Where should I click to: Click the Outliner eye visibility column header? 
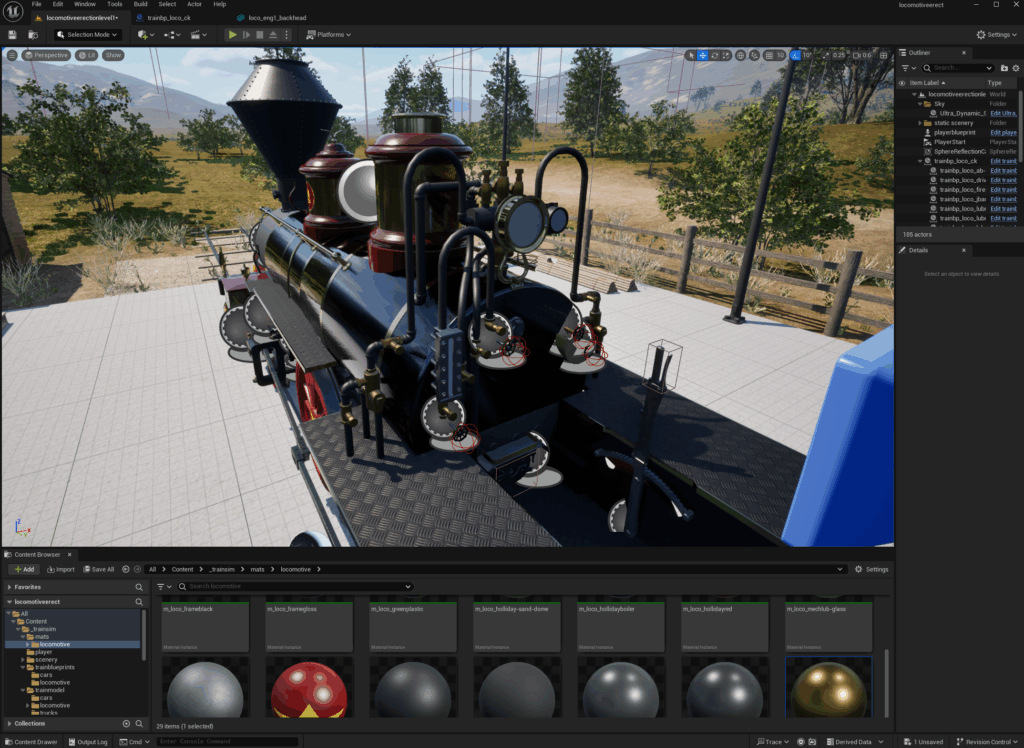(902, 83)
